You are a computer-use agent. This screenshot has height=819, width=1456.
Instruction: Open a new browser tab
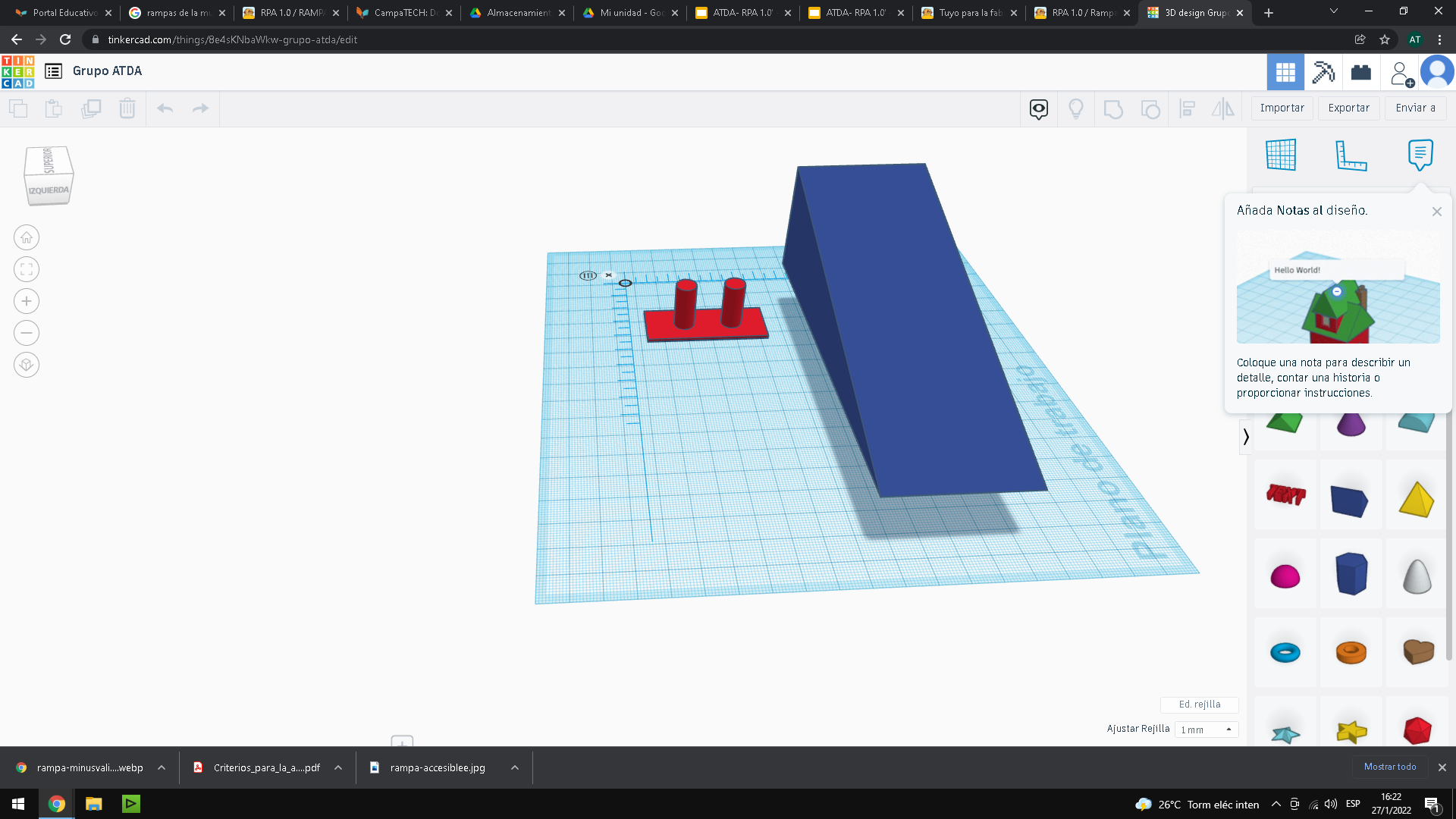click(1269, 13)
